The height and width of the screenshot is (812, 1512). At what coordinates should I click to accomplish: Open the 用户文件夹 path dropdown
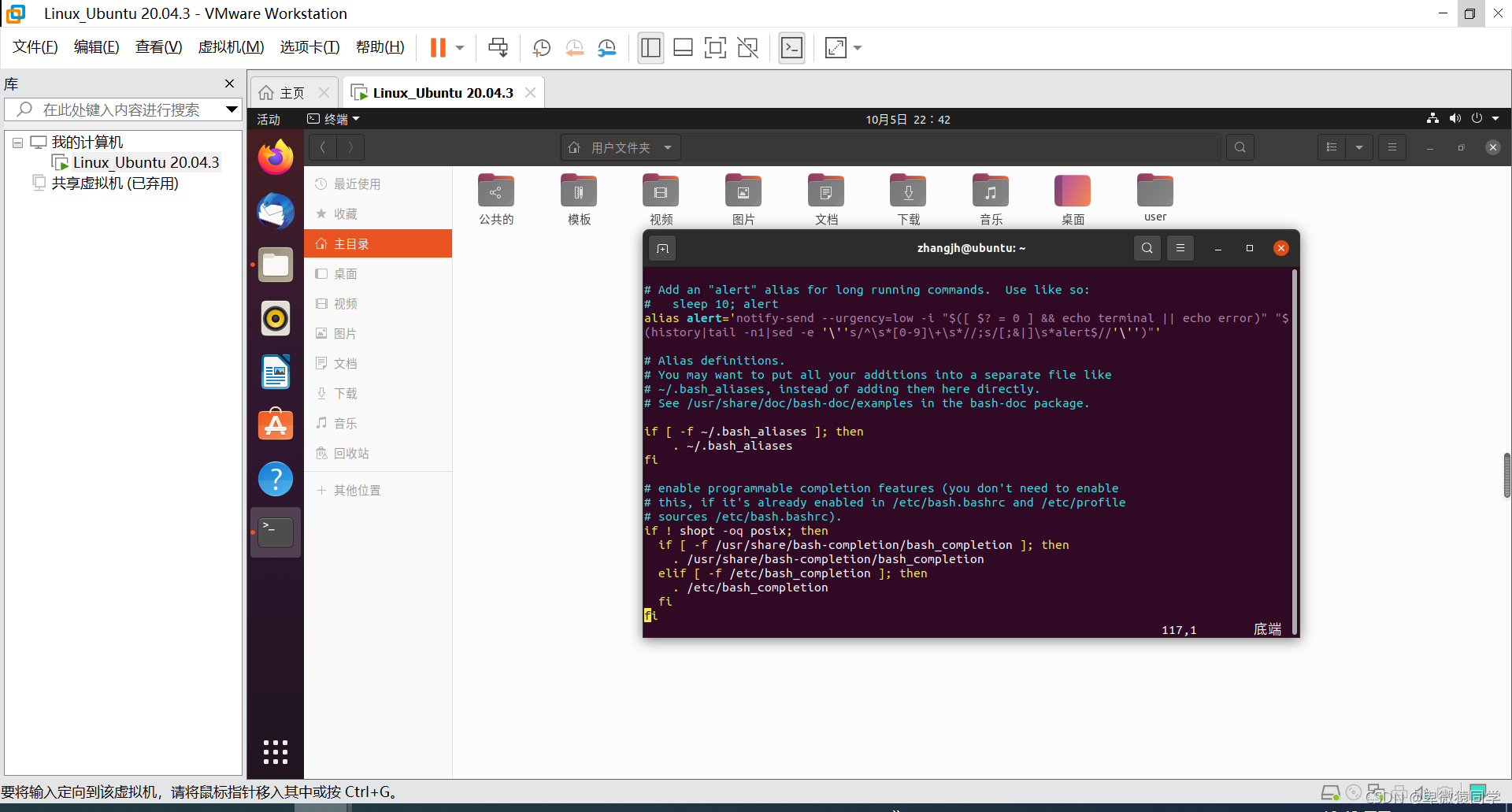(x=666, y=147)
